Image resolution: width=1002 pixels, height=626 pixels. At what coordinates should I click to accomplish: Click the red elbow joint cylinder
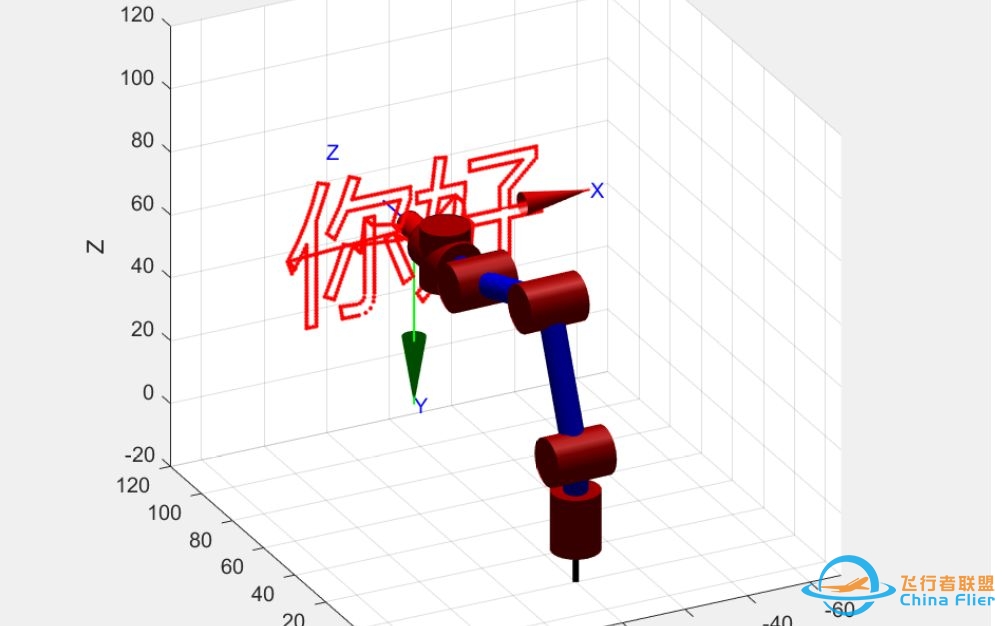tap(547, 302)
